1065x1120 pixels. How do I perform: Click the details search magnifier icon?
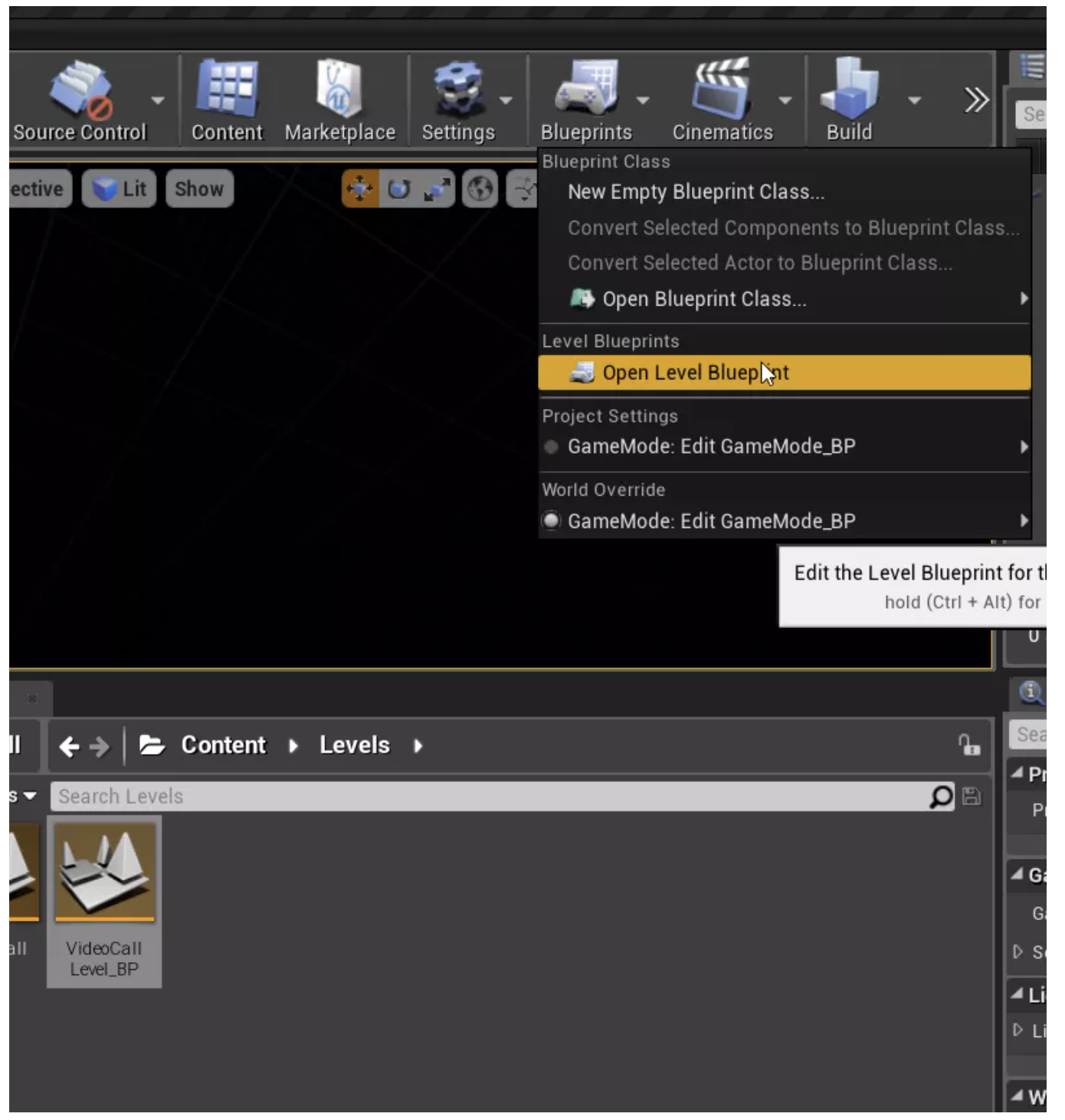pyautogui.click(x=1031, y=693)
